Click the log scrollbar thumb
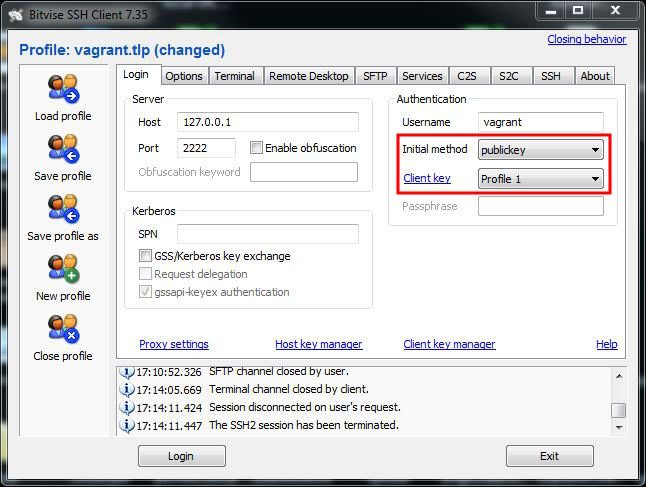Viewport: 646px width, 487px height. click(x=619, y=410)
